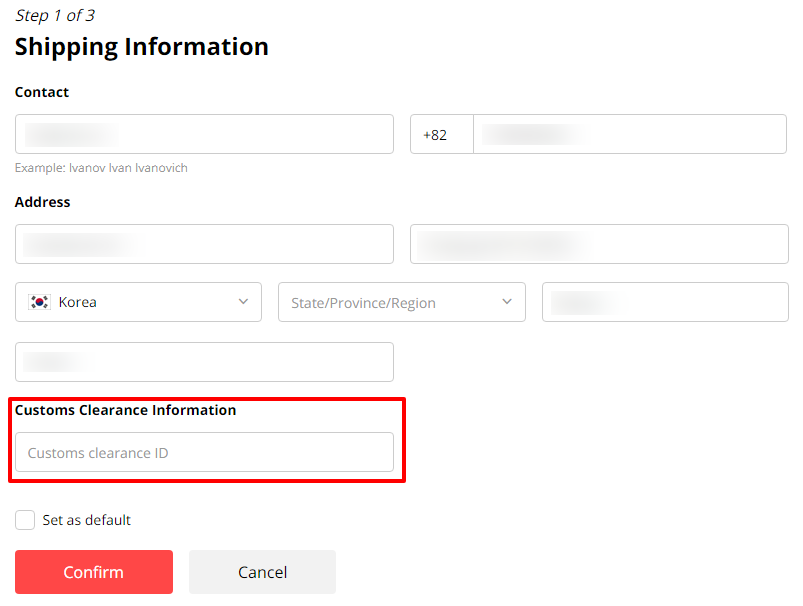Viewport: 803px width, 606px height.
Task: Click the "Shipping Information" title
Action: (x=142, y=47)
